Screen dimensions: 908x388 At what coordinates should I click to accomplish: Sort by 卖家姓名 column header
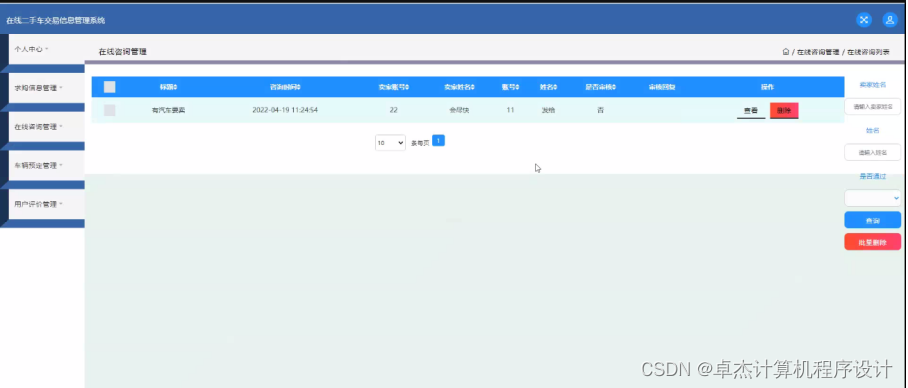(459, 87)
